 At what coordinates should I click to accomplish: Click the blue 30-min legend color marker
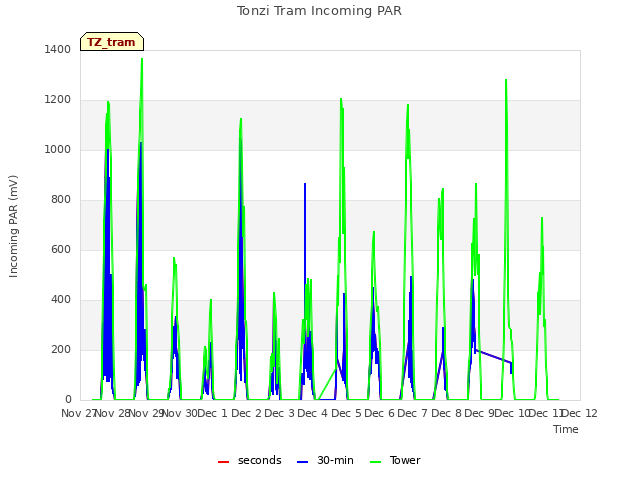coord(302,462)
